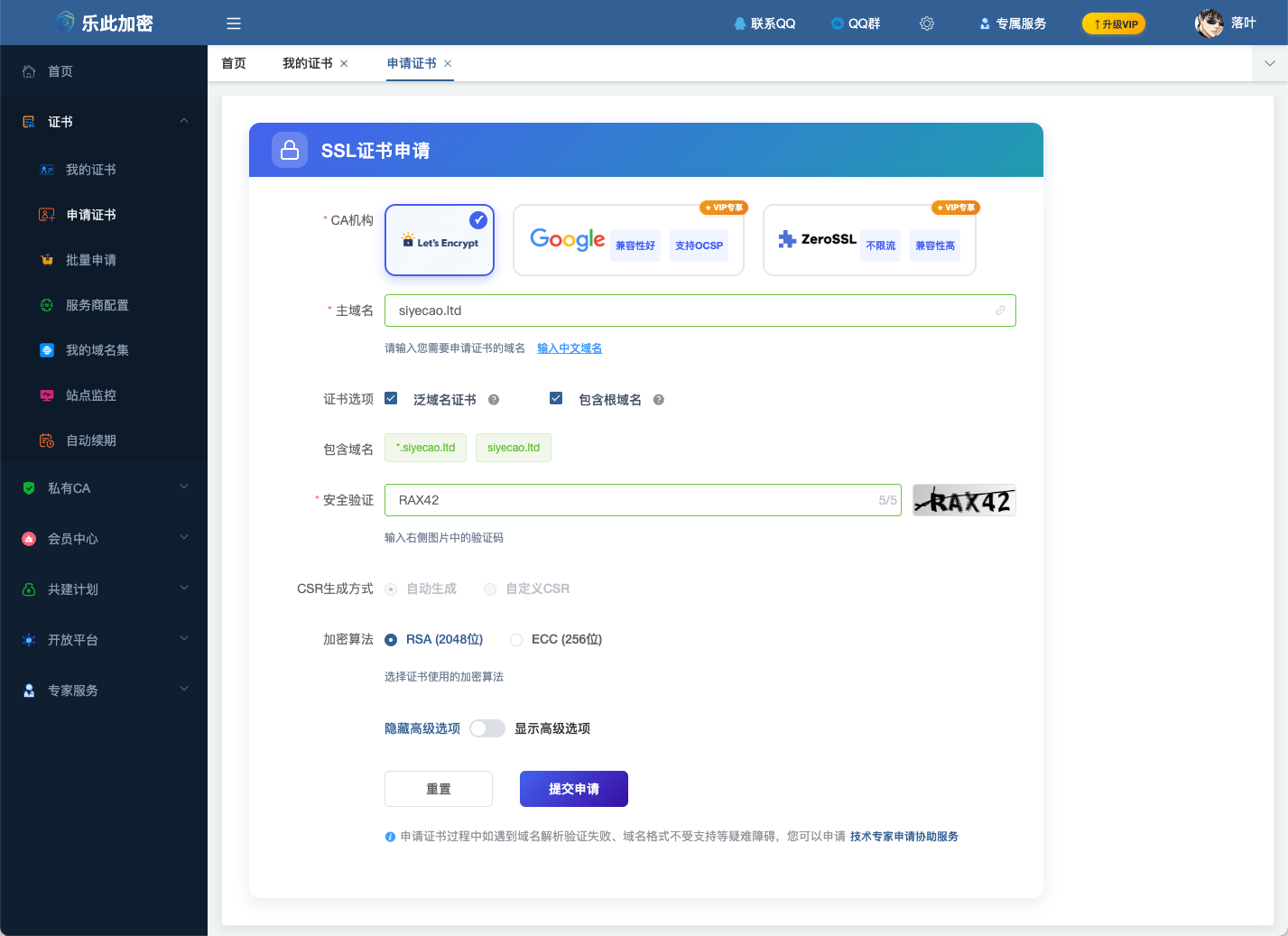Open the tab list dropdown chevron
The height and width of the screenshot is (936, 1288).
click(1270, 63)
